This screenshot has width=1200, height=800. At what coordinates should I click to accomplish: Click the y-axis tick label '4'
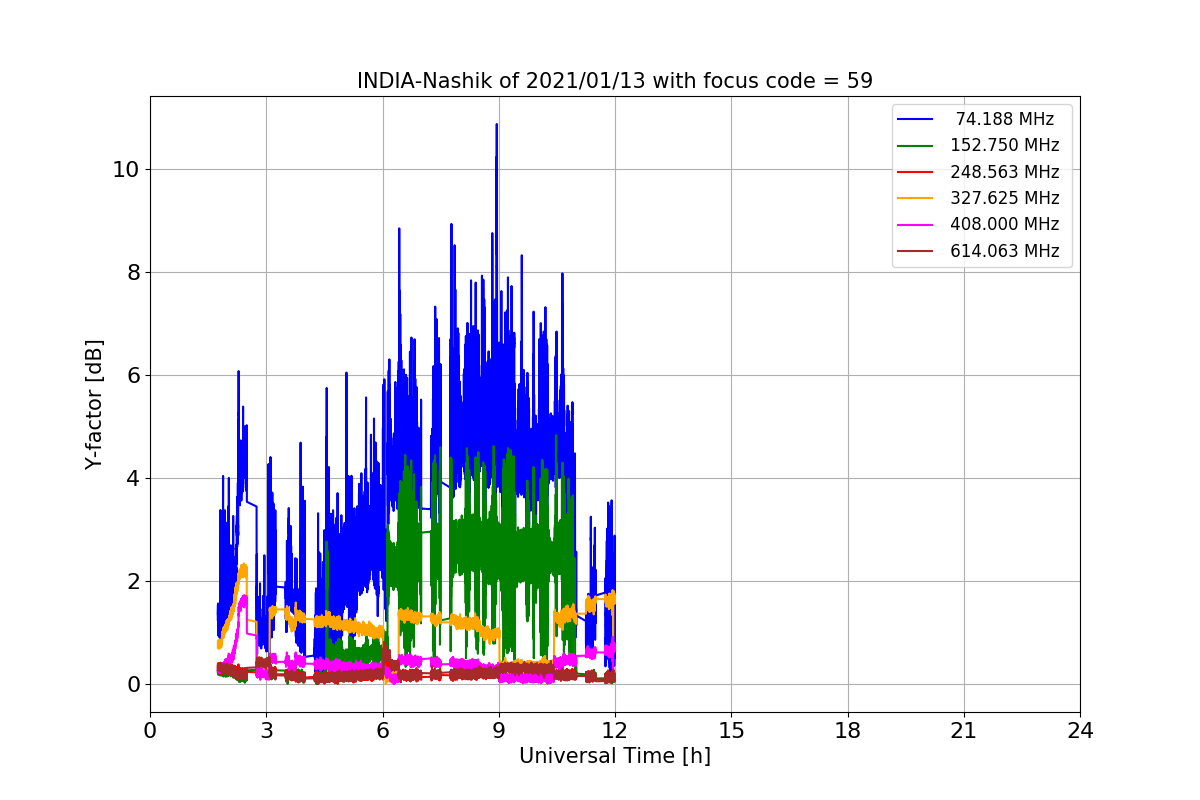coord(131,478)
